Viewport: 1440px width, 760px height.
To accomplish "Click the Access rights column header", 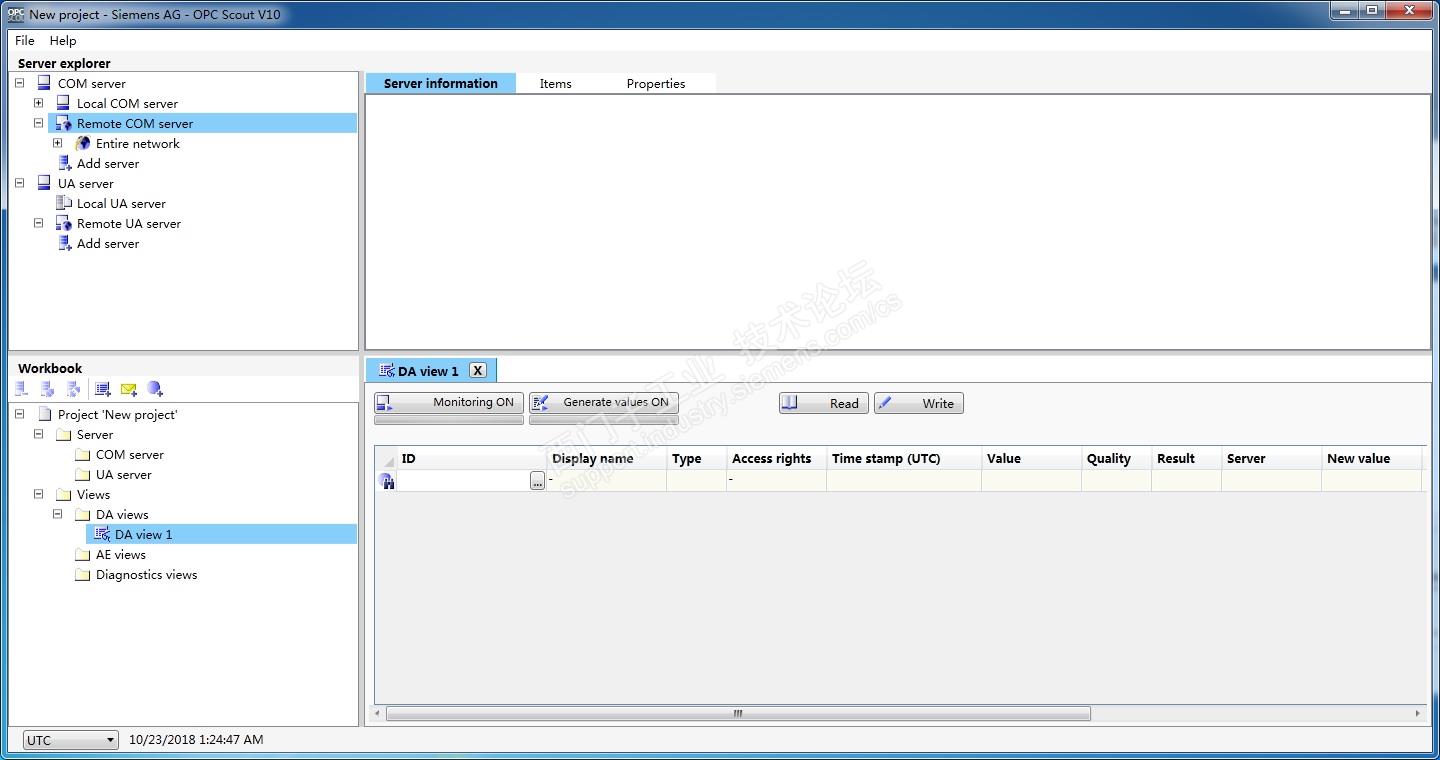I will (777, 458).
